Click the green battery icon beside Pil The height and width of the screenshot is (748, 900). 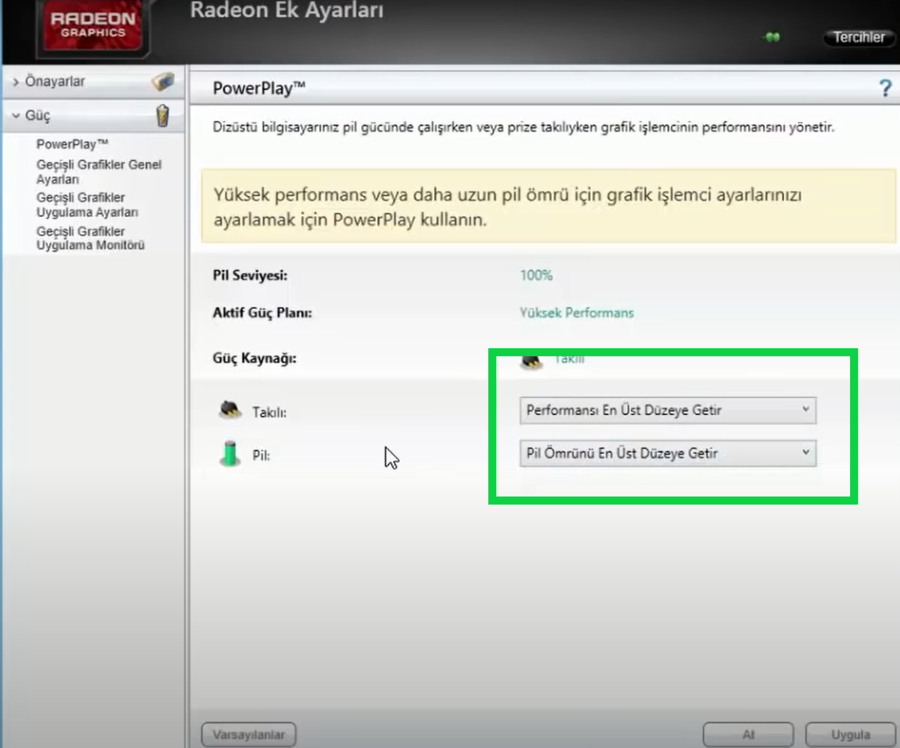(230, 454)
